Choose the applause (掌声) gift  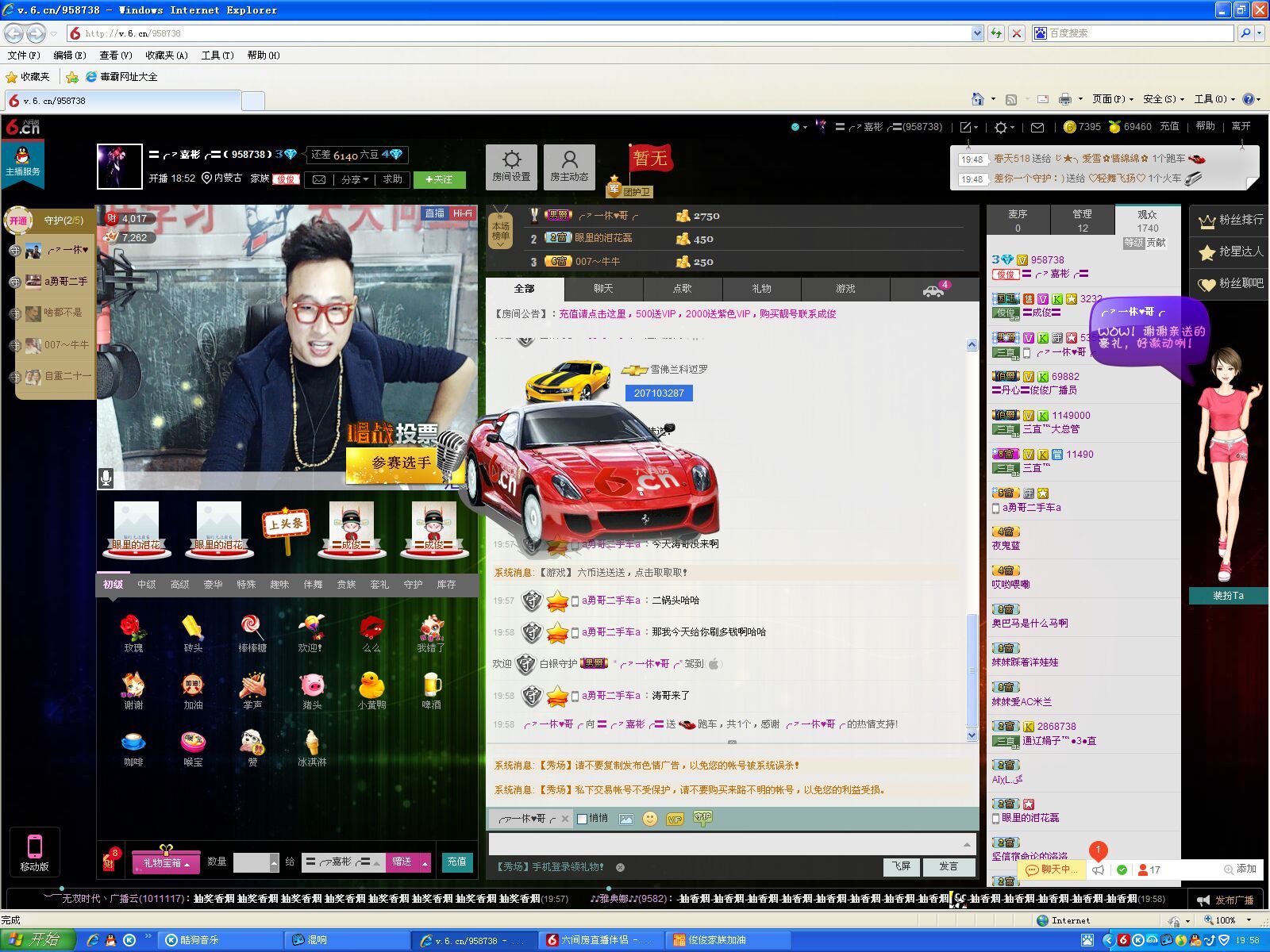(x=252, y=690)
